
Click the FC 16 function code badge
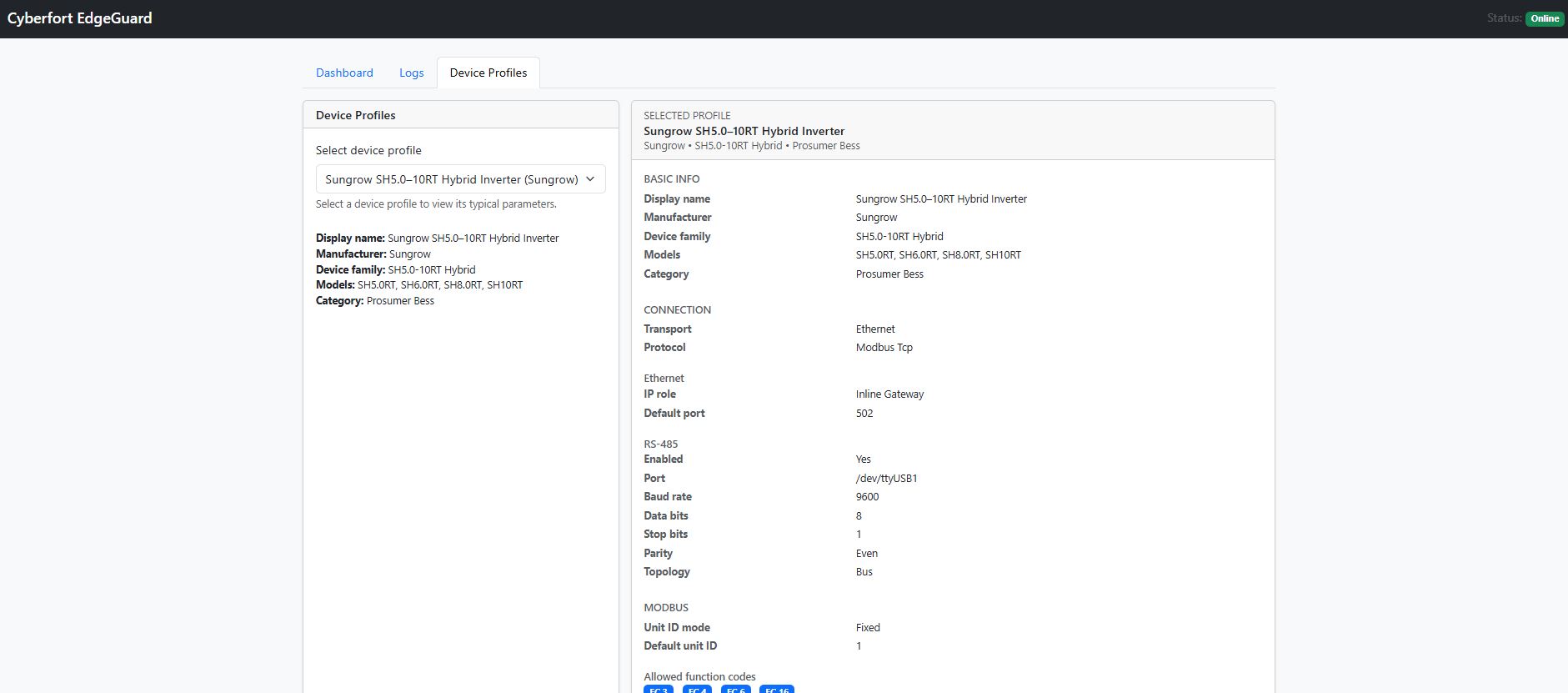[x=776, y=689]
